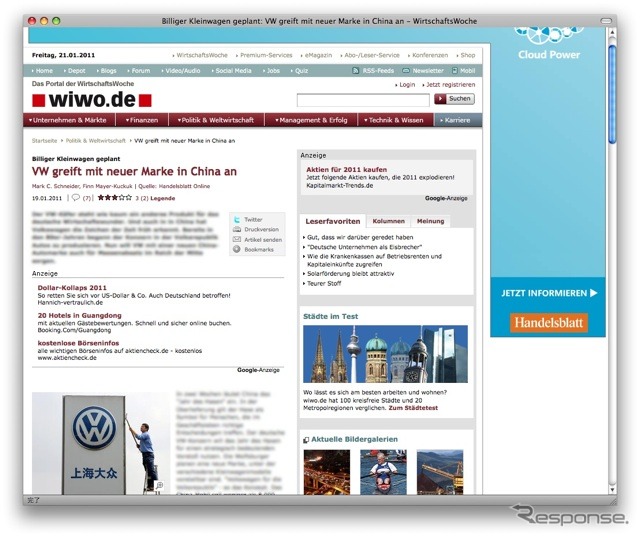
Task: Open Finanzen dropdown menu
Action: (142, 120)
